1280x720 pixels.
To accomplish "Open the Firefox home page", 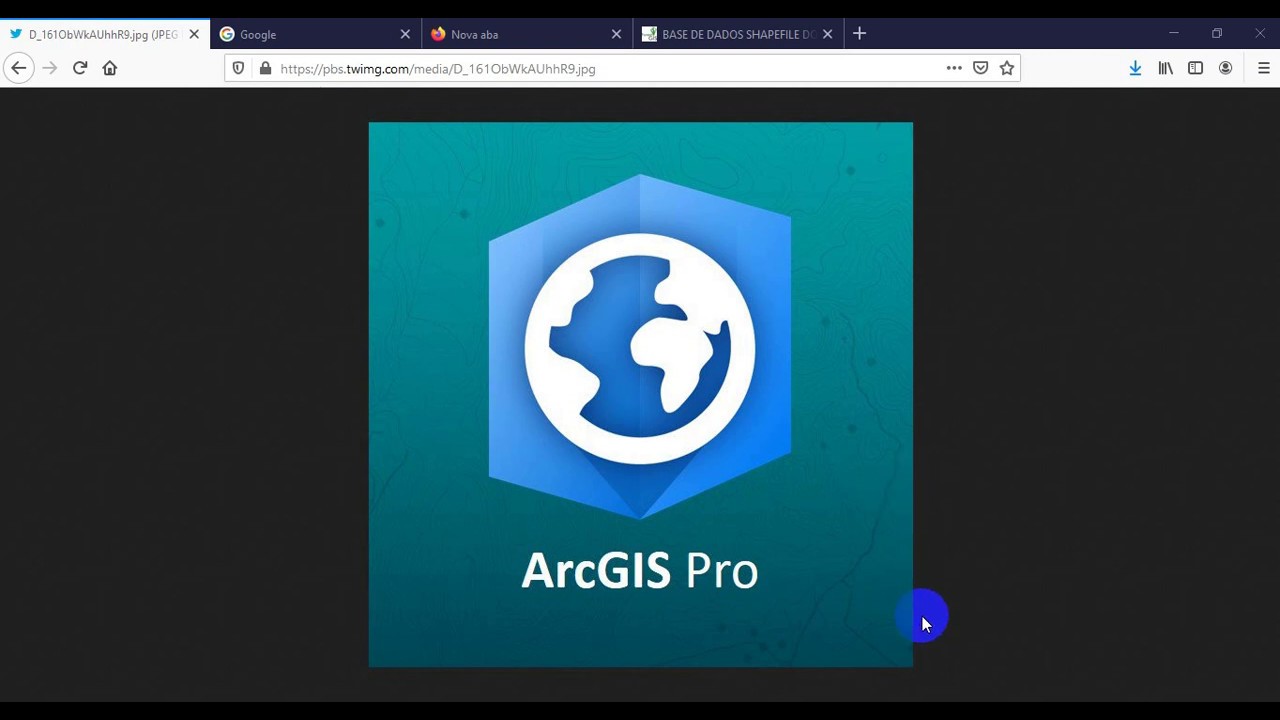I will coord(110,68).
